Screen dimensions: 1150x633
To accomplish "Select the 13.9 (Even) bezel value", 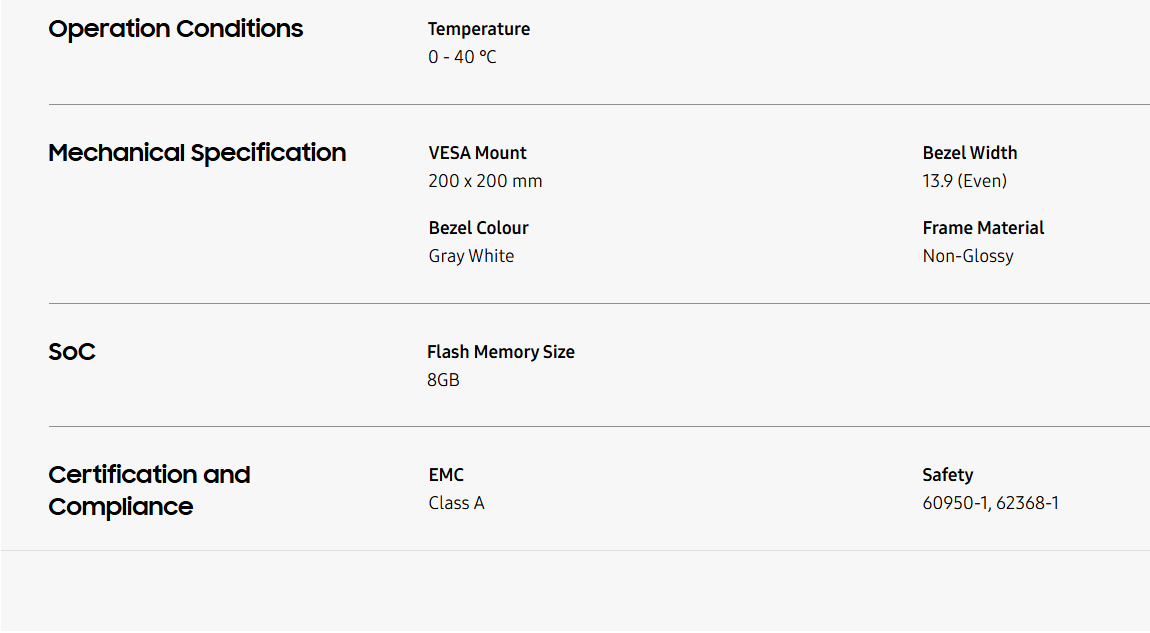I will [x=964, y=181].
